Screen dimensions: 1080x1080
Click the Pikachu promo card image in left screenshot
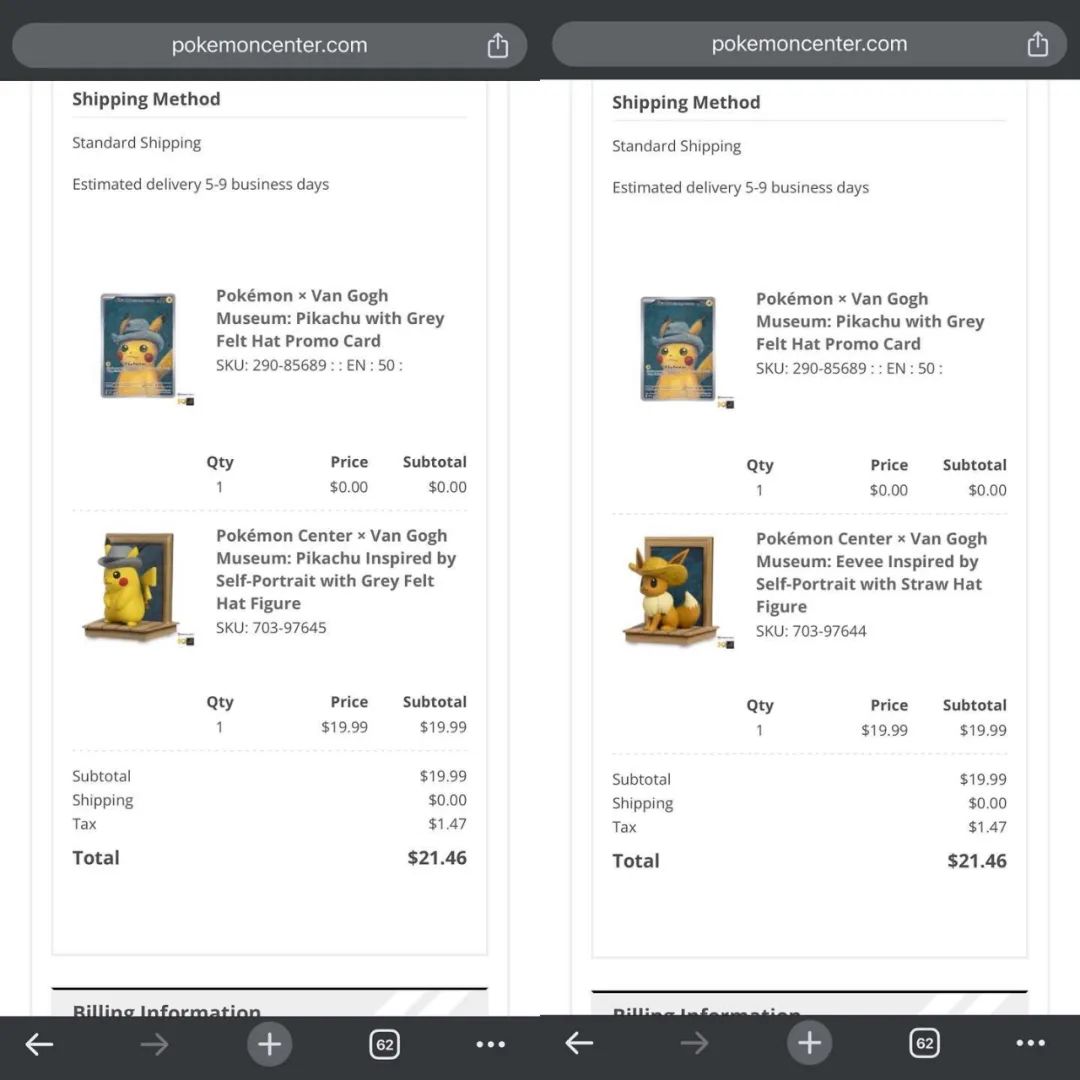[138, 346]
